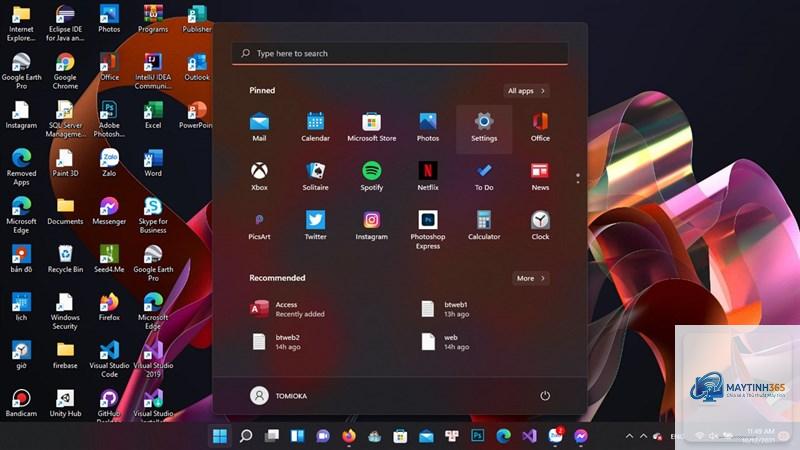Viewport: 800px width, 450px height.
Task: Select the Word desktop shortcut
Action: click(x=153, y=162)
